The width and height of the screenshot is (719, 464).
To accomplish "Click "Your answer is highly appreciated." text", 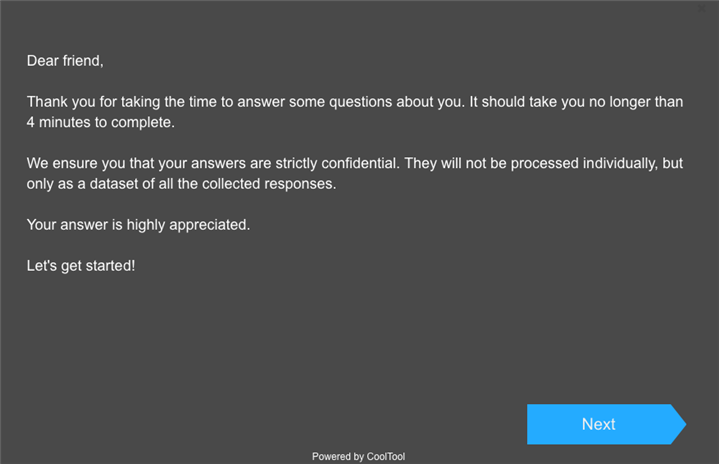I will pos(138,225).
